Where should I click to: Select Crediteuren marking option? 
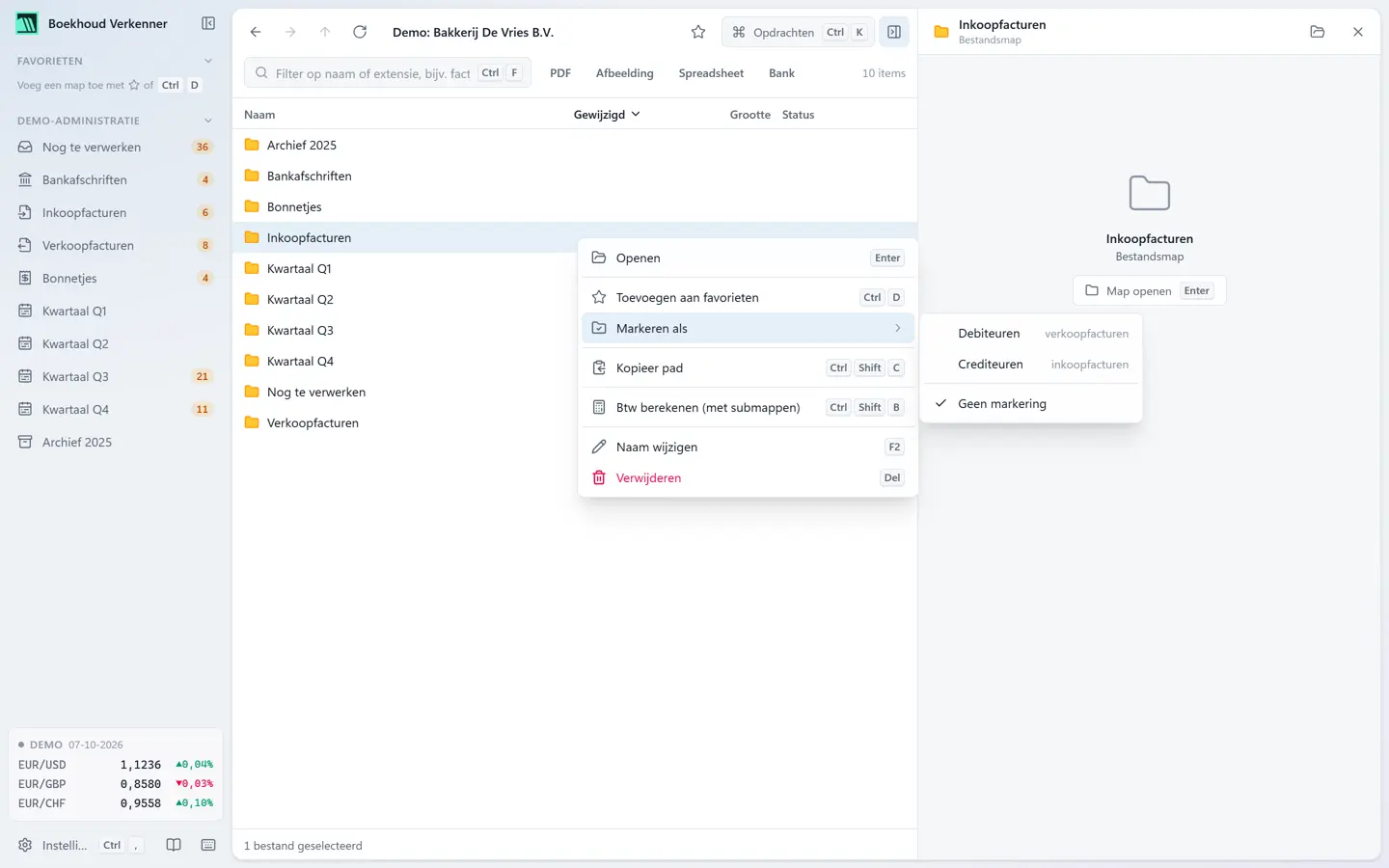(1031, 364)
